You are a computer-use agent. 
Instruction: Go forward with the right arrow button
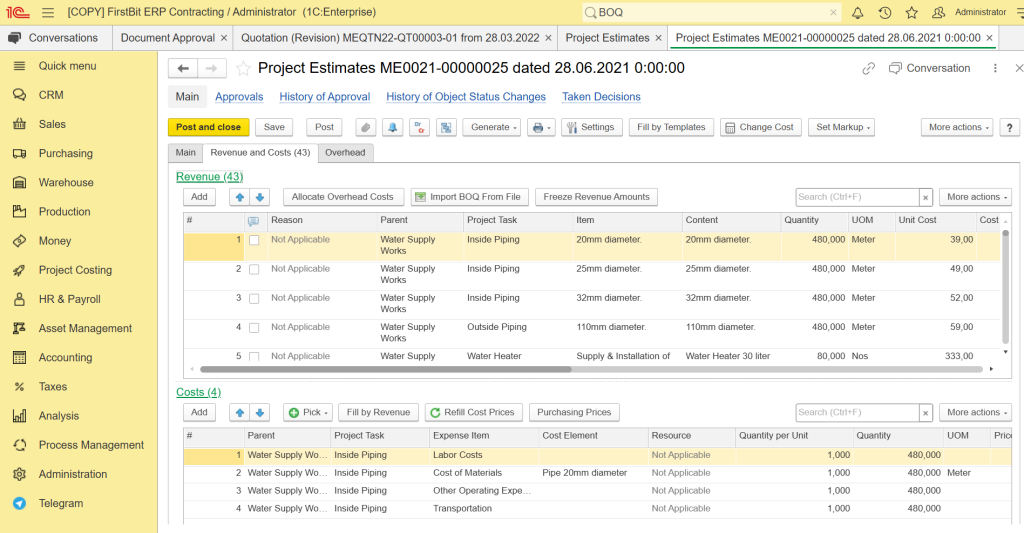(212, 68)
